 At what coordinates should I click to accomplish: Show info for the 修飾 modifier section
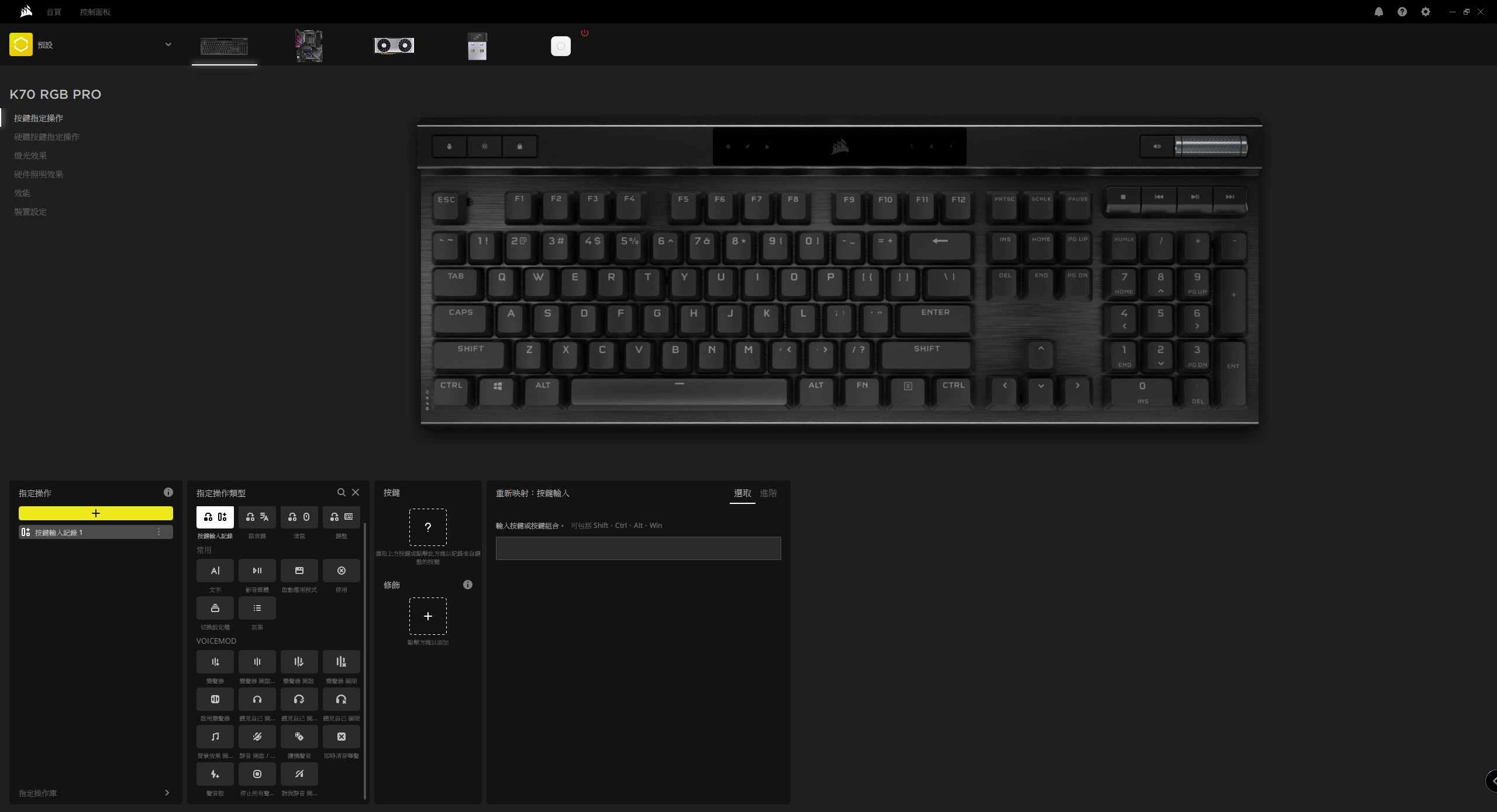[467, 585]
